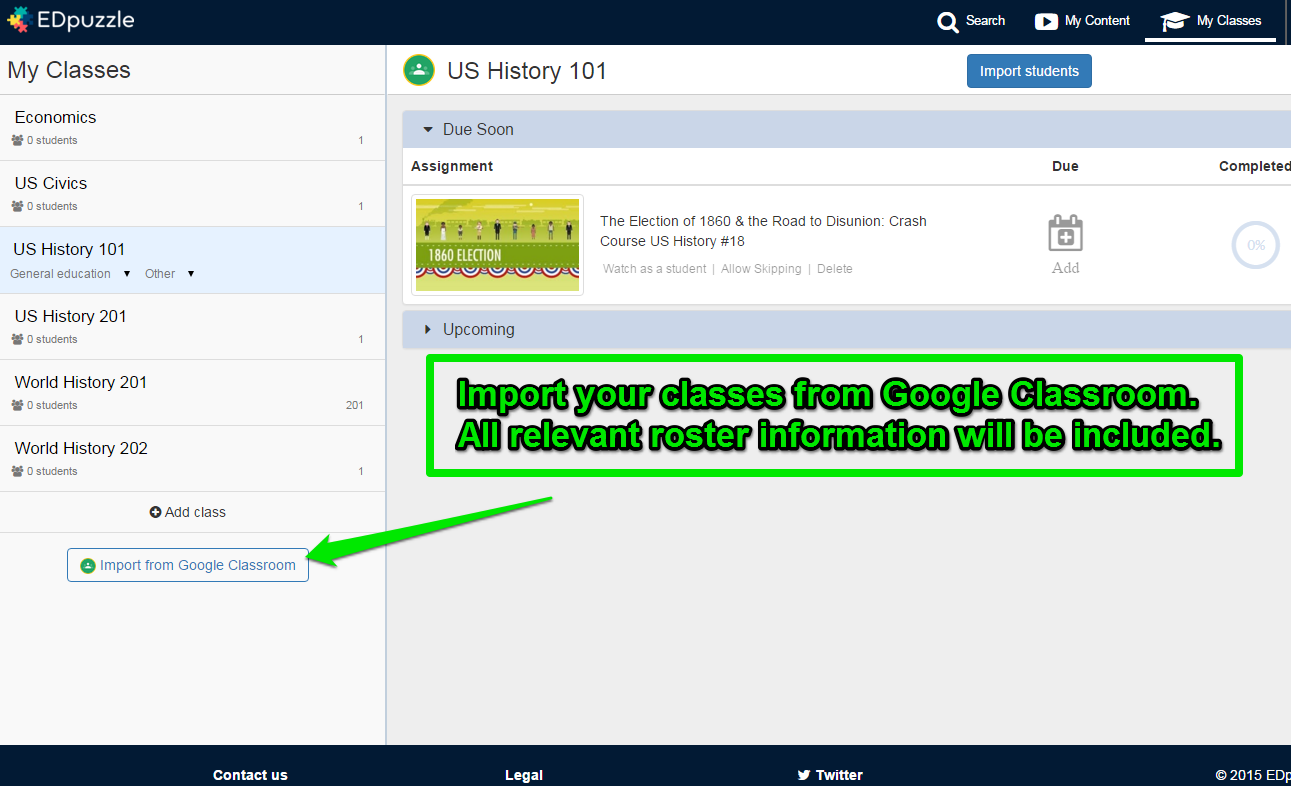Screen dimensions: 1291x786
Task: Open My Content video icon
Action: pos(1046,21)
